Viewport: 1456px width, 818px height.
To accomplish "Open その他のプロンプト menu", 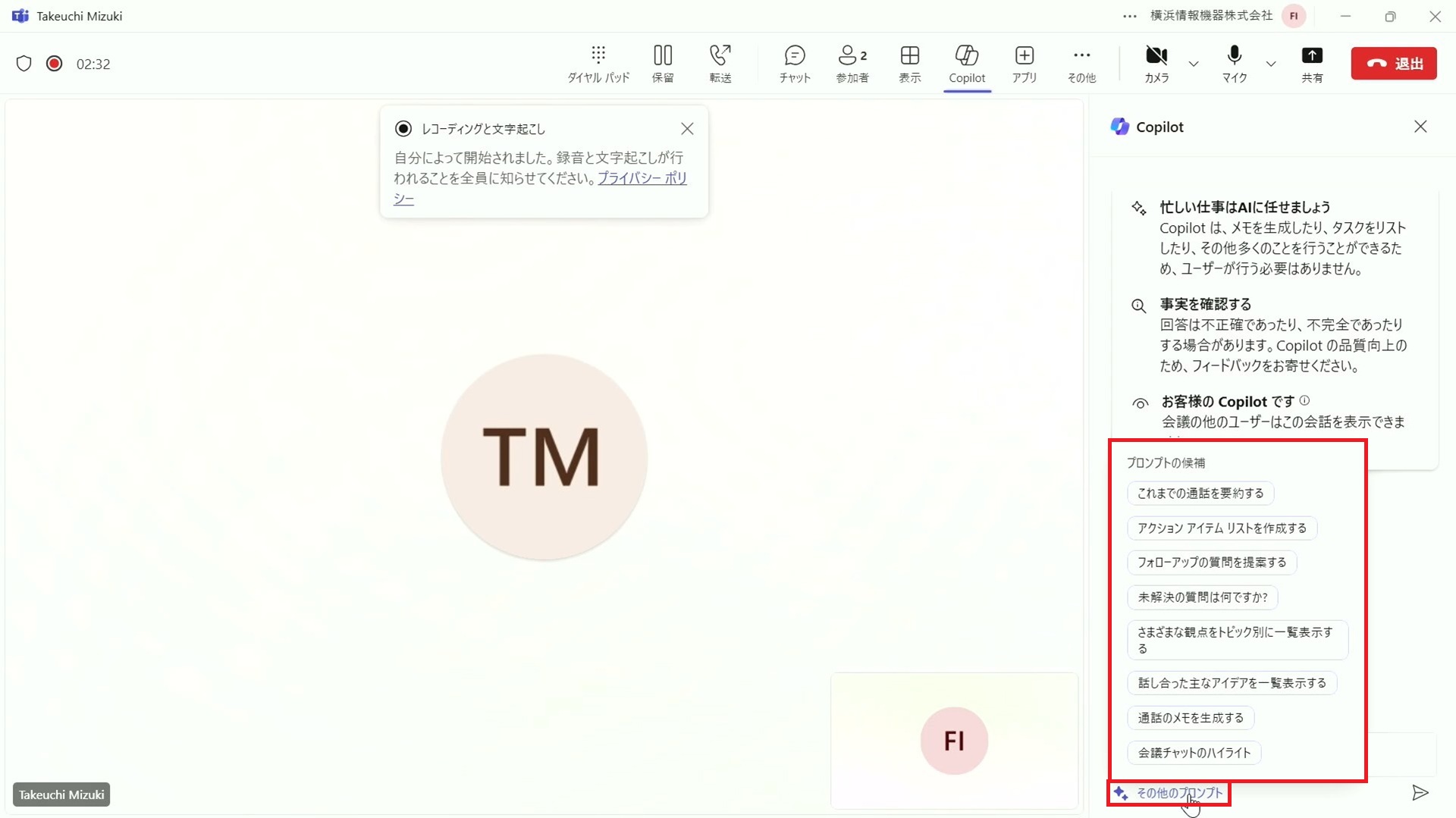I will tap(1169, 793).
